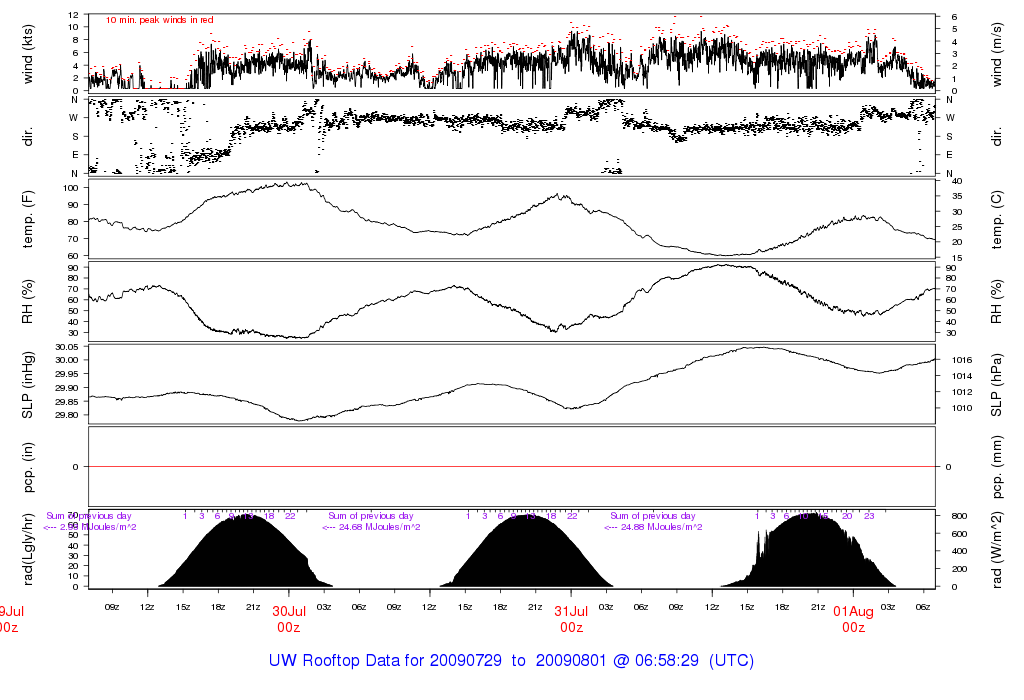Click the '21z' tick just before 30Jul
Screen dimensions: 1024x700
coord(253,607)
